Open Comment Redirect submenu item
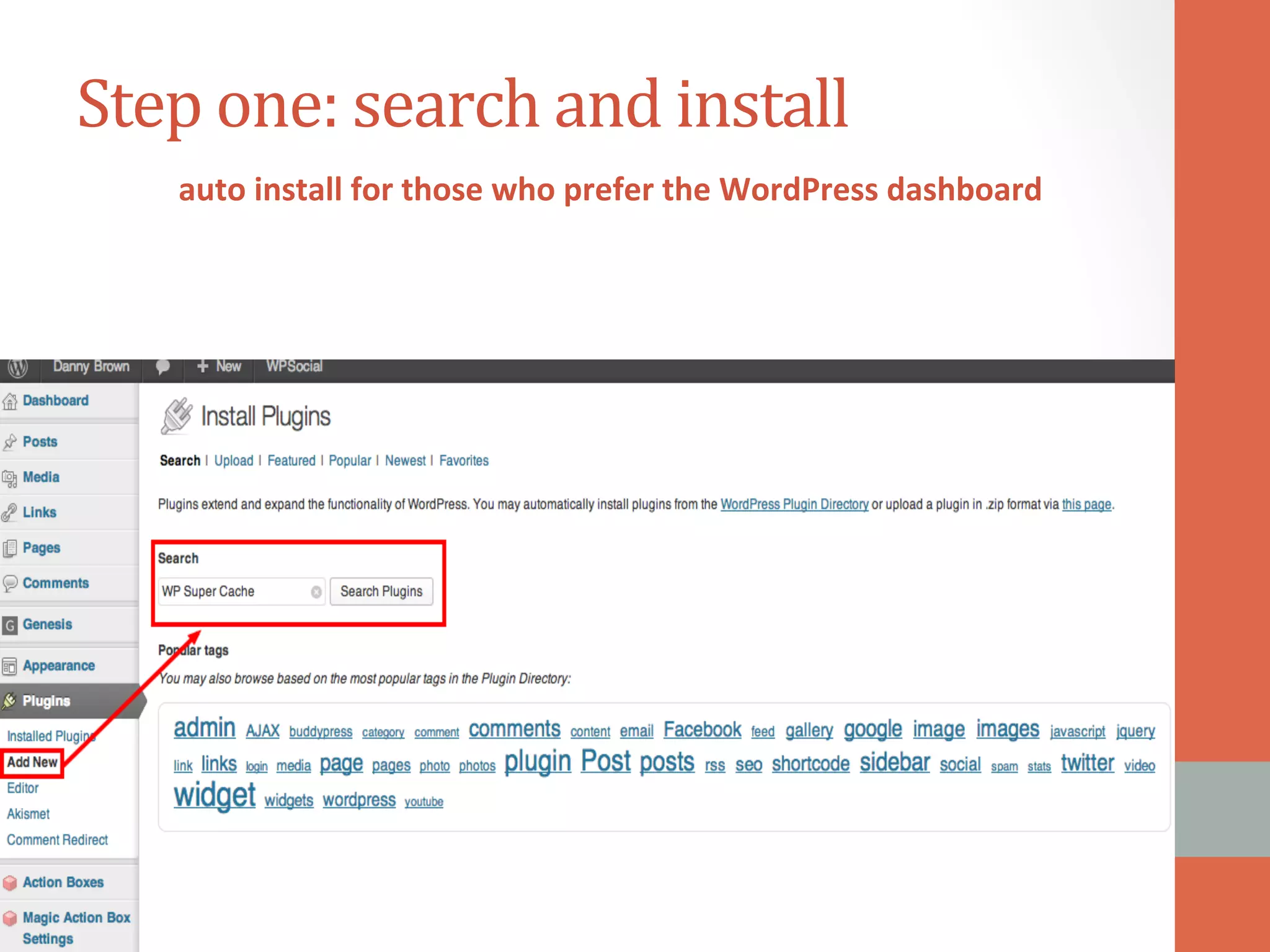 (58, 840)
